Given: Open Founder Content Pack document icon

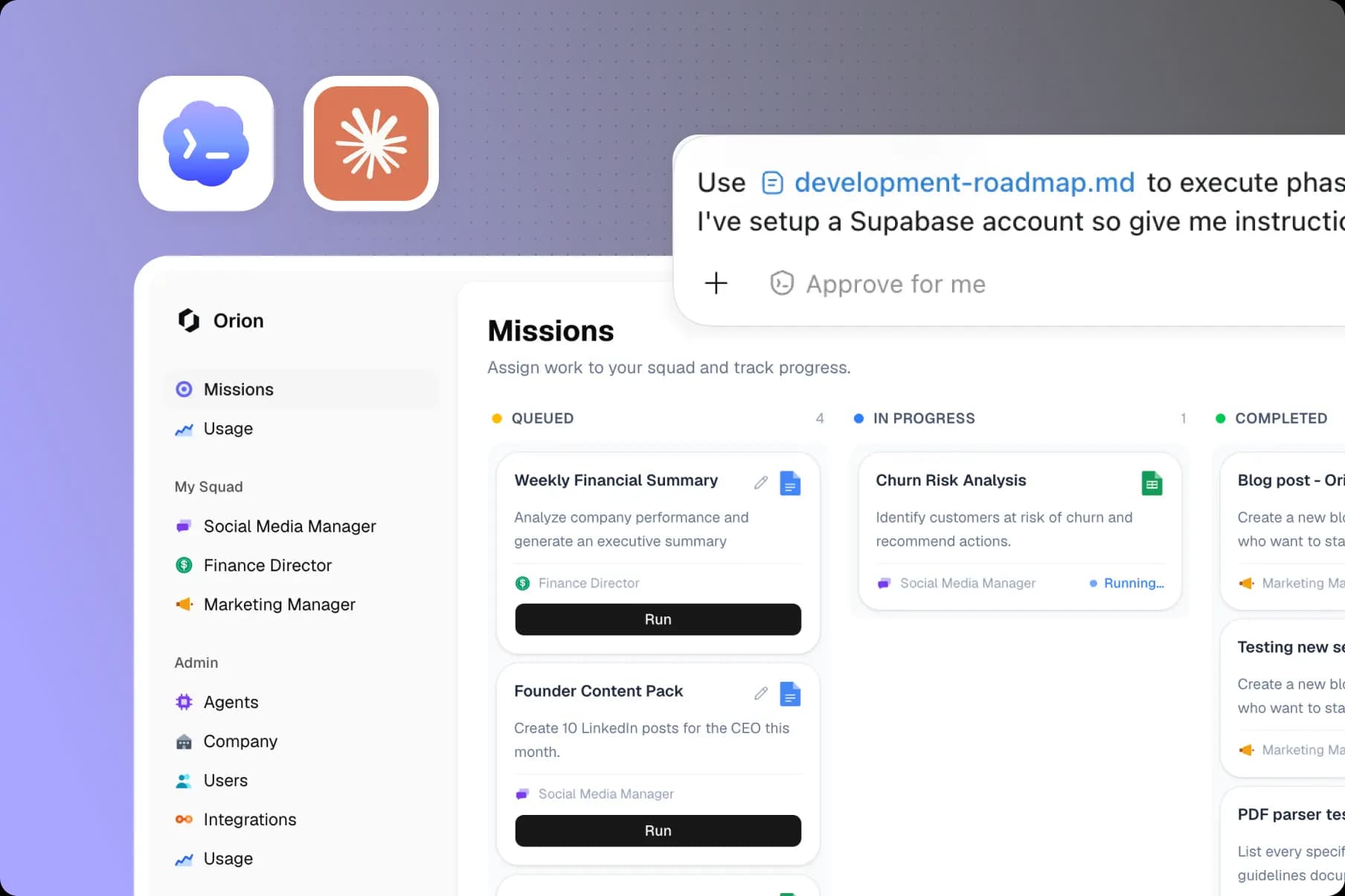Looking at the screenshot, I should click(x=790, y=694).
